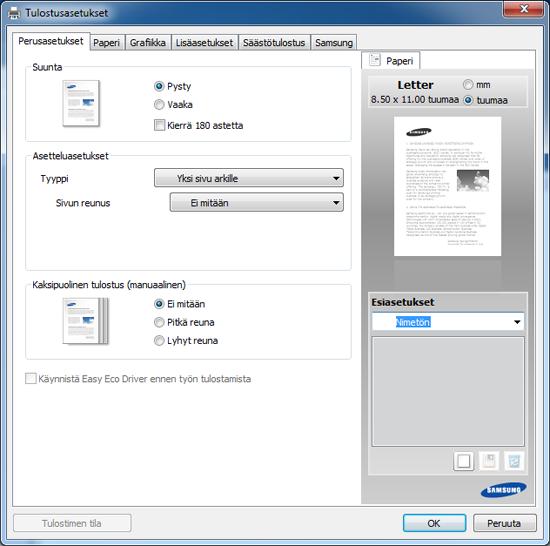Click the new preset blank page icon
Image resolution: width=550 pixels, height=546 pixels.
coord(463,461)
